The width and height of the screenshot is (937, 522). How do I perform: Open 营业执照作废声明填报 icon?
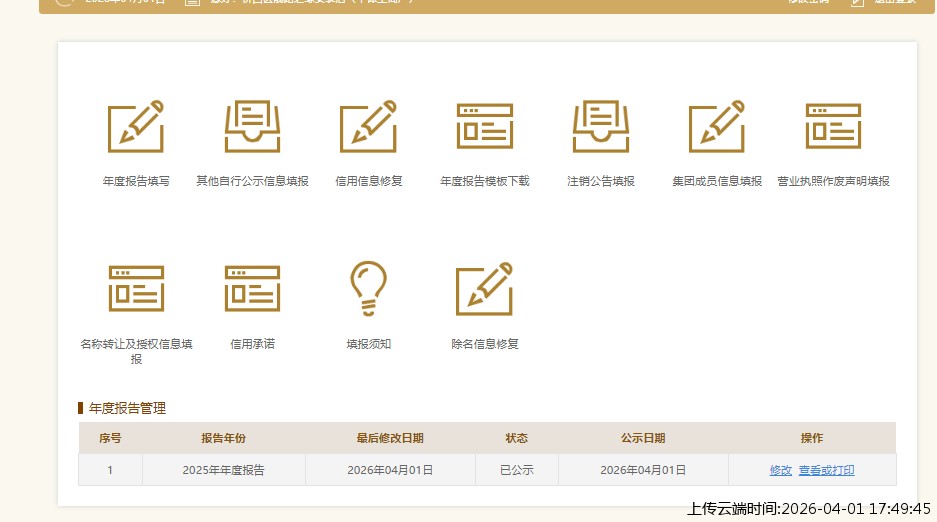(833, 126)
